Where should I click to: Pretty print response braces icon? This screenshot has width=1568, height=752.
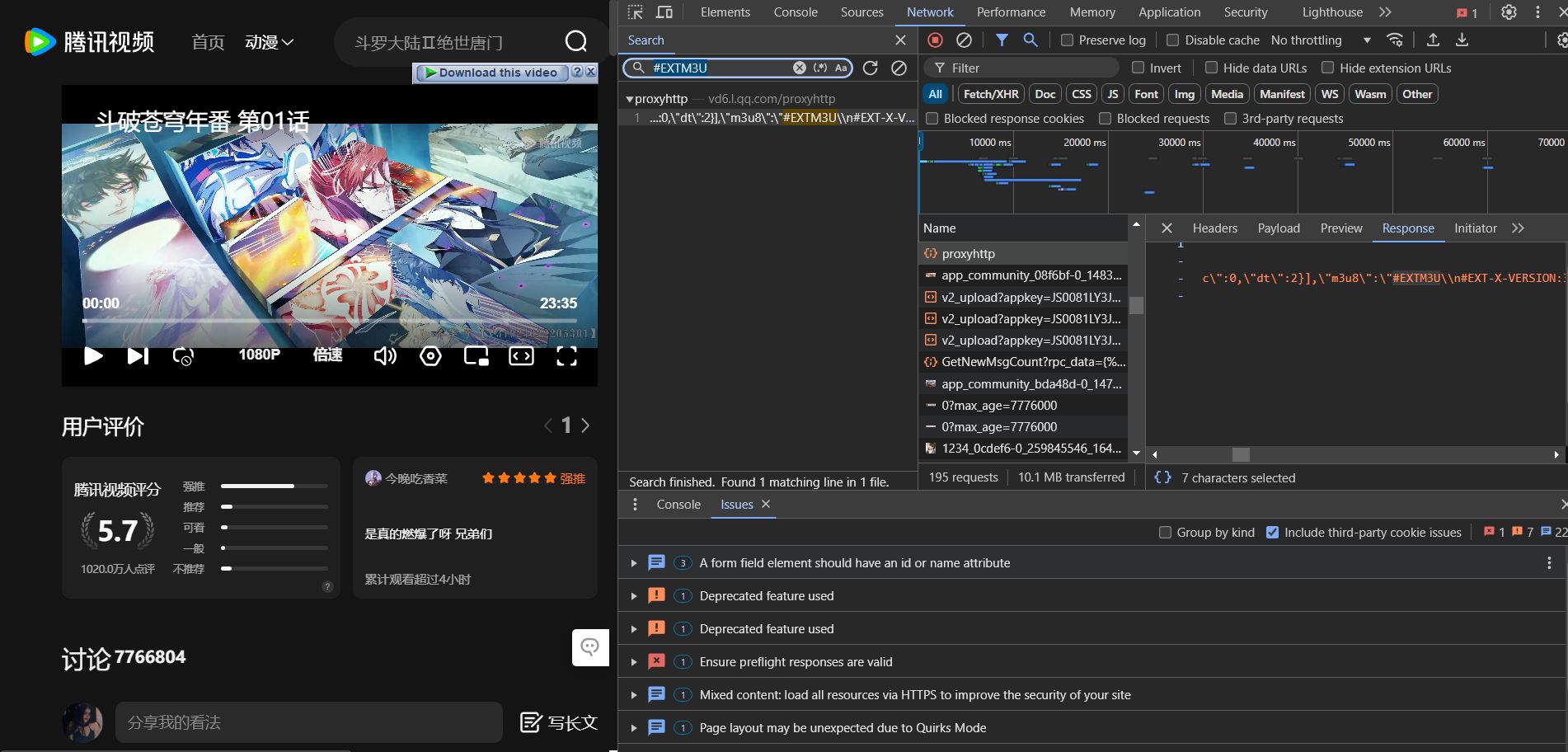[1162, 477]
